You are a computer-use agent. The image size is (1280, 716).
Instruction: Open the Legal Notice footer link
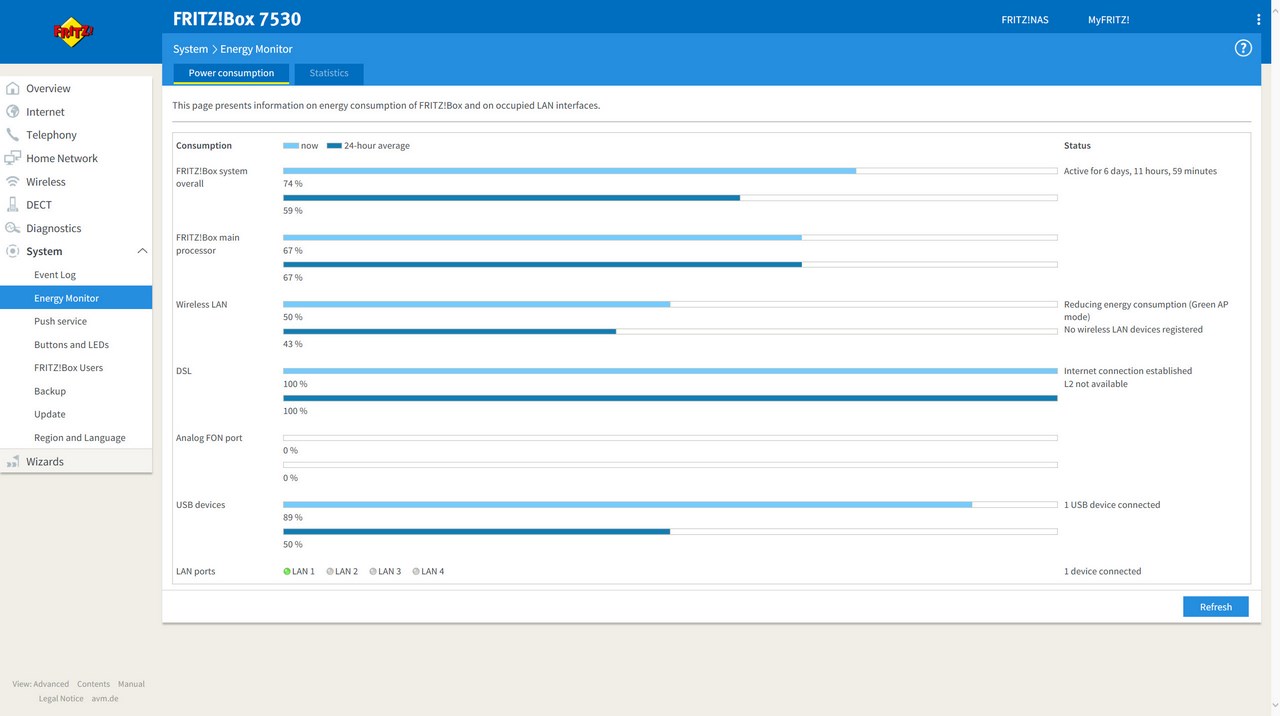[x=61, y=699]
